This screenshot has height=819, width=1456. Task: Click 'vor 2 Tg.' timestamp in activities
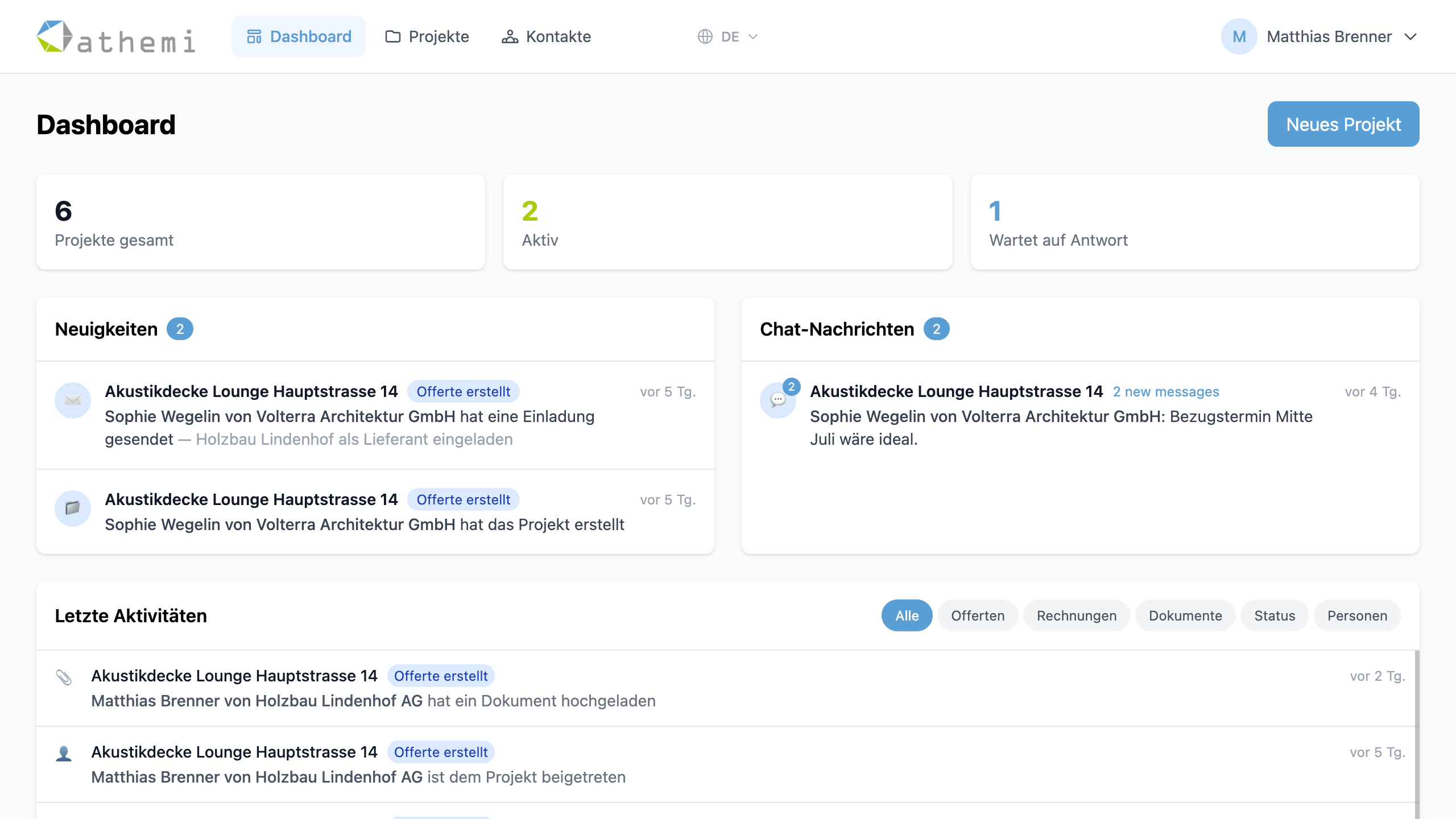(1378, 676)
